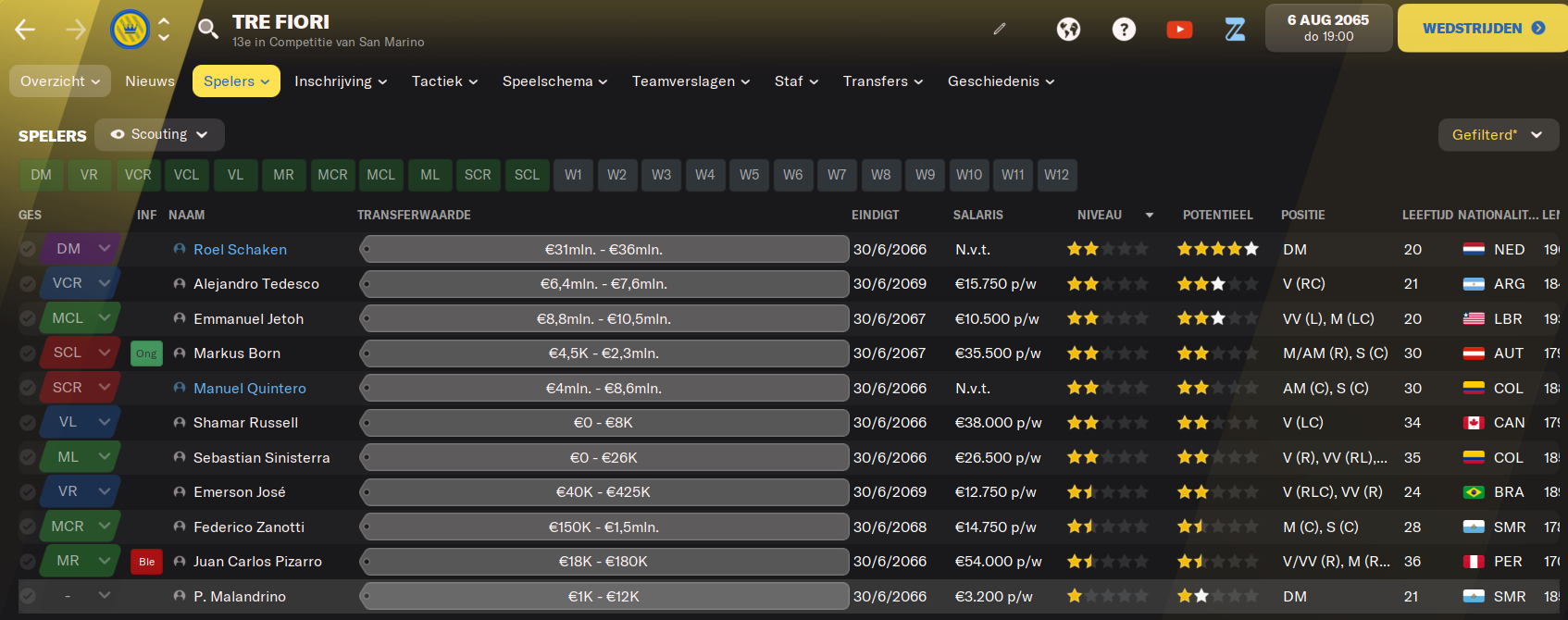Viewport: 1568px width, 620px height.
Task: Click the Ble injury badge for Juan Carlos Pizarro
Action: (146, 562)
